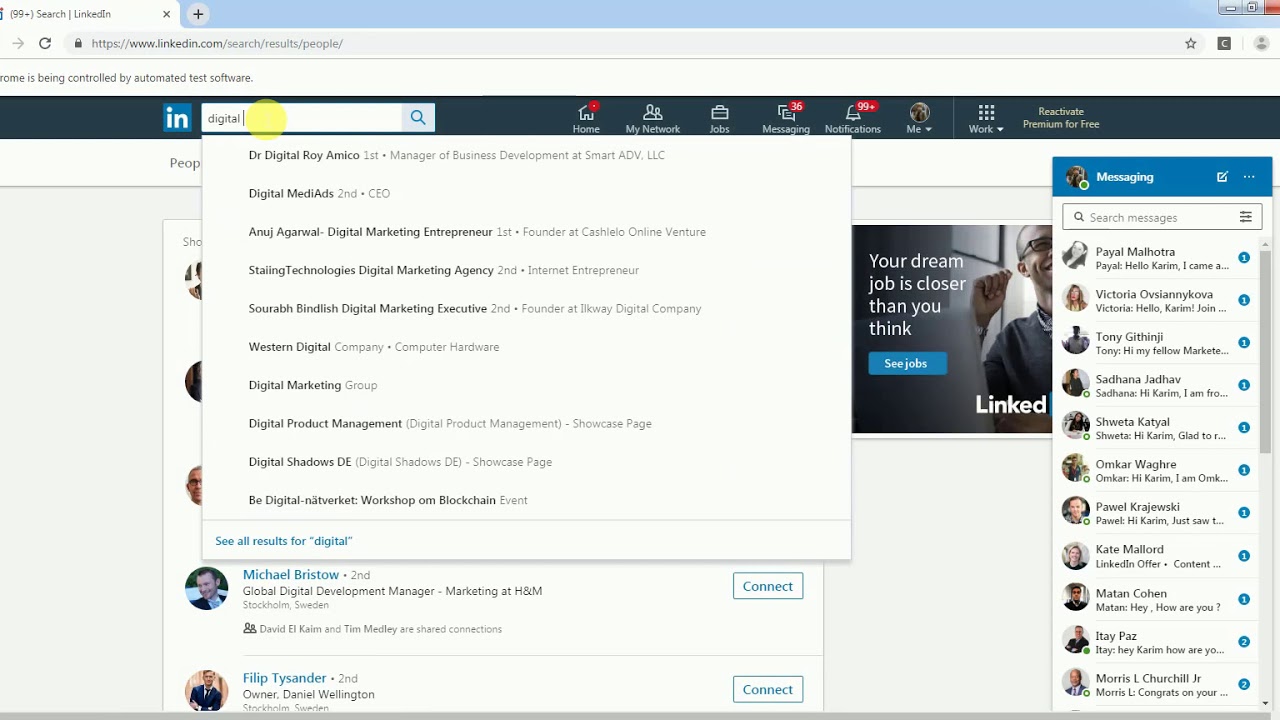Click the messaging list scrollbar
1280x720 pixels.
click(1266, 350)
